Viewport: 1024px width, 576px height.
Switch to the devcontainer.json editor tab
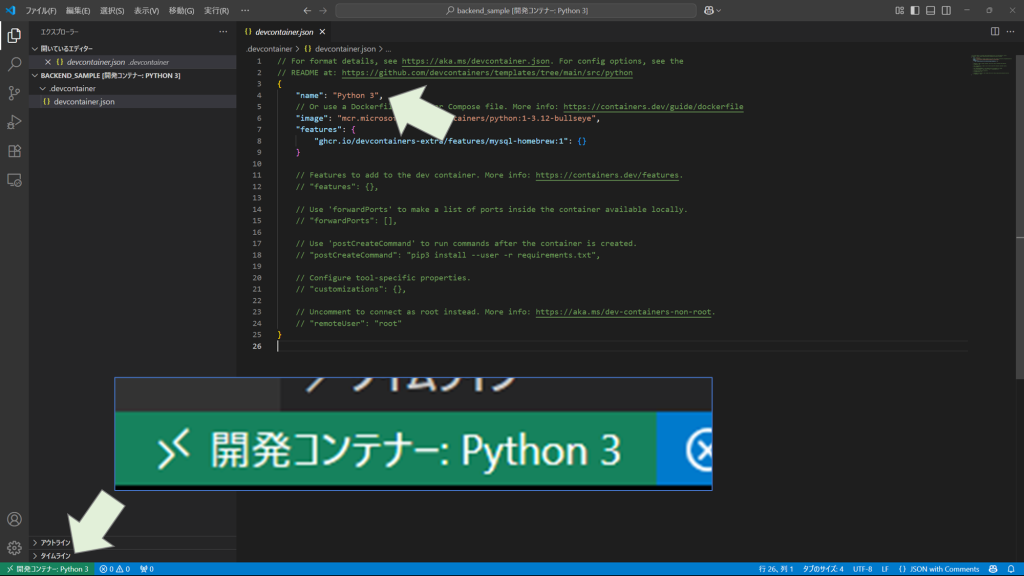[x=284, y=32]
